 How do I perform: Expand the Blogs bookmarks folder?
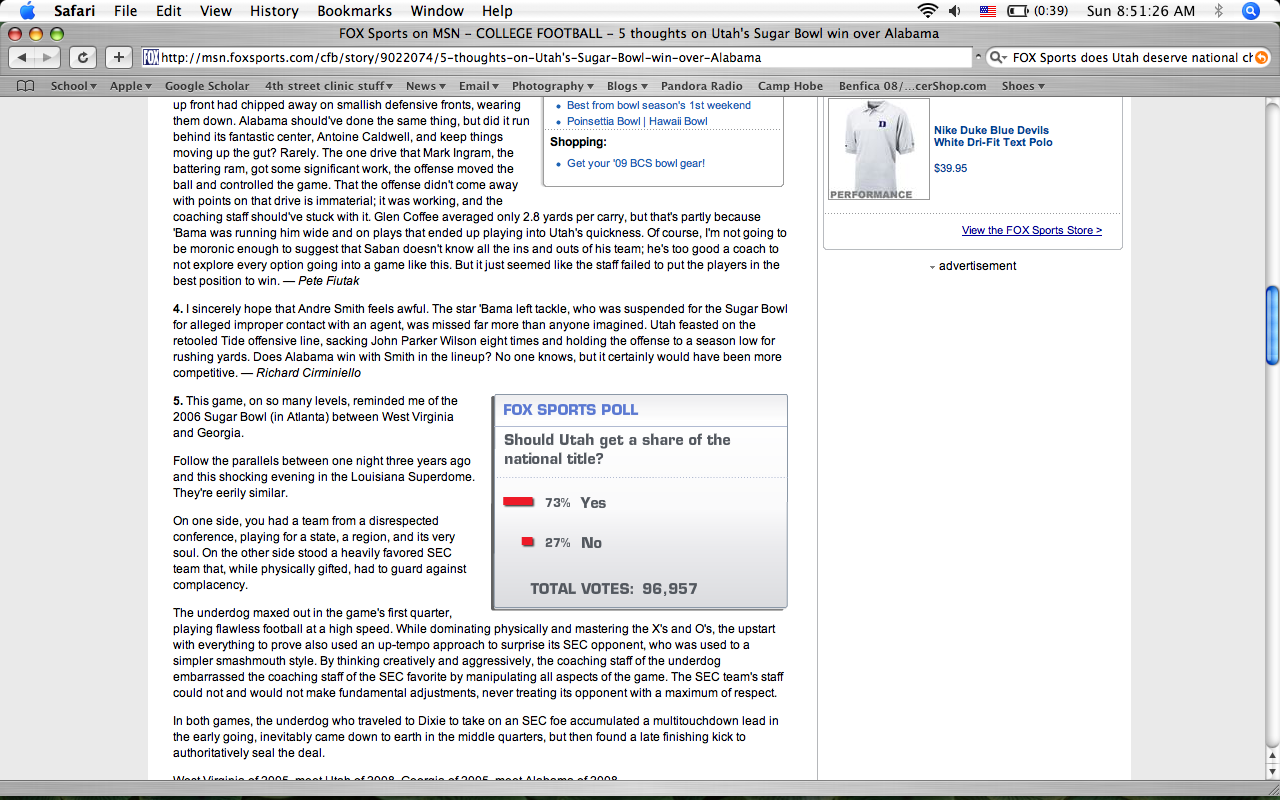click(627, 86)
